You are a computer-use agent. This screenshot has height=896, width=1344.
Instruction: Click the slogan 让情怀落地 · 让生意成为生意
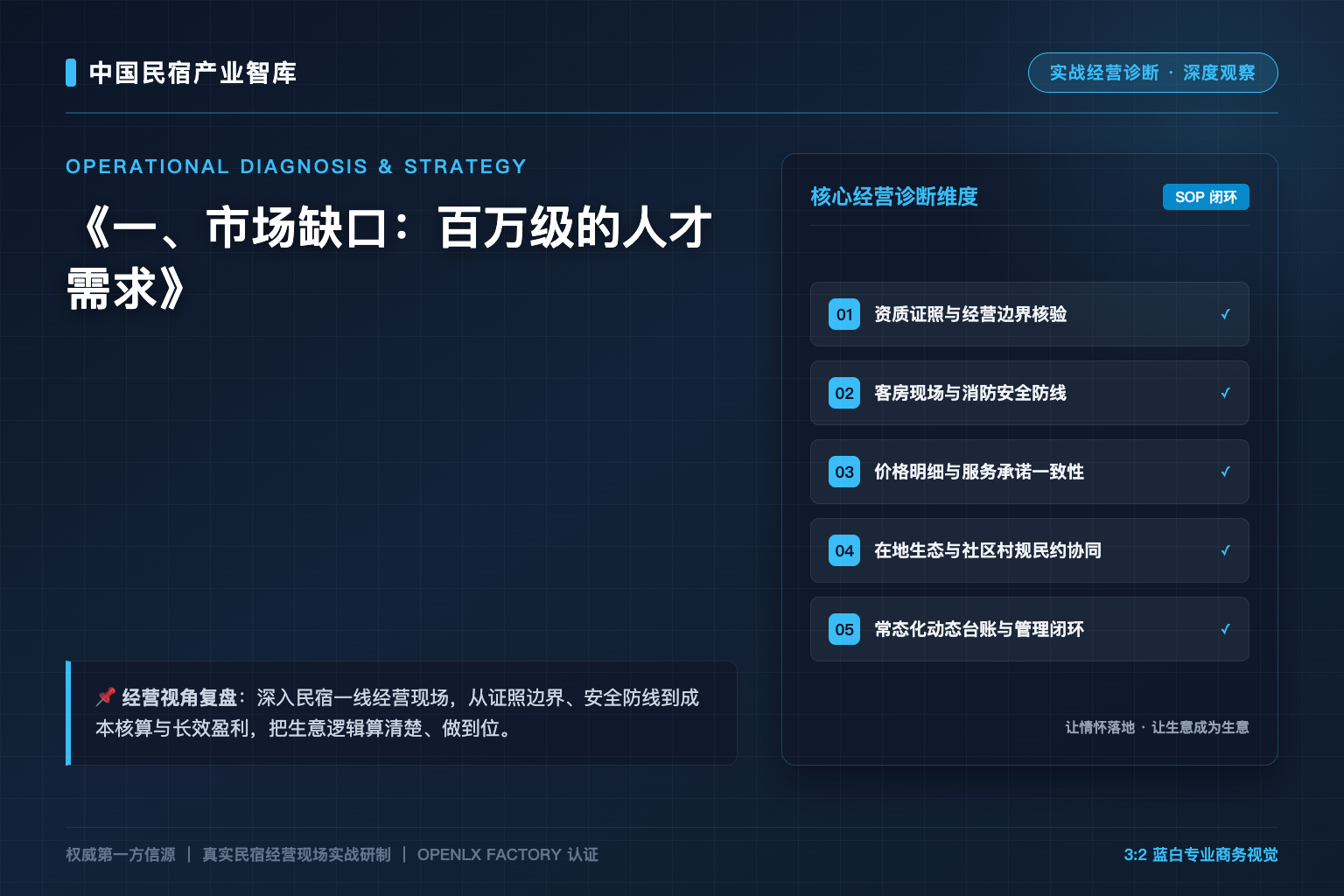[1157, 727]
